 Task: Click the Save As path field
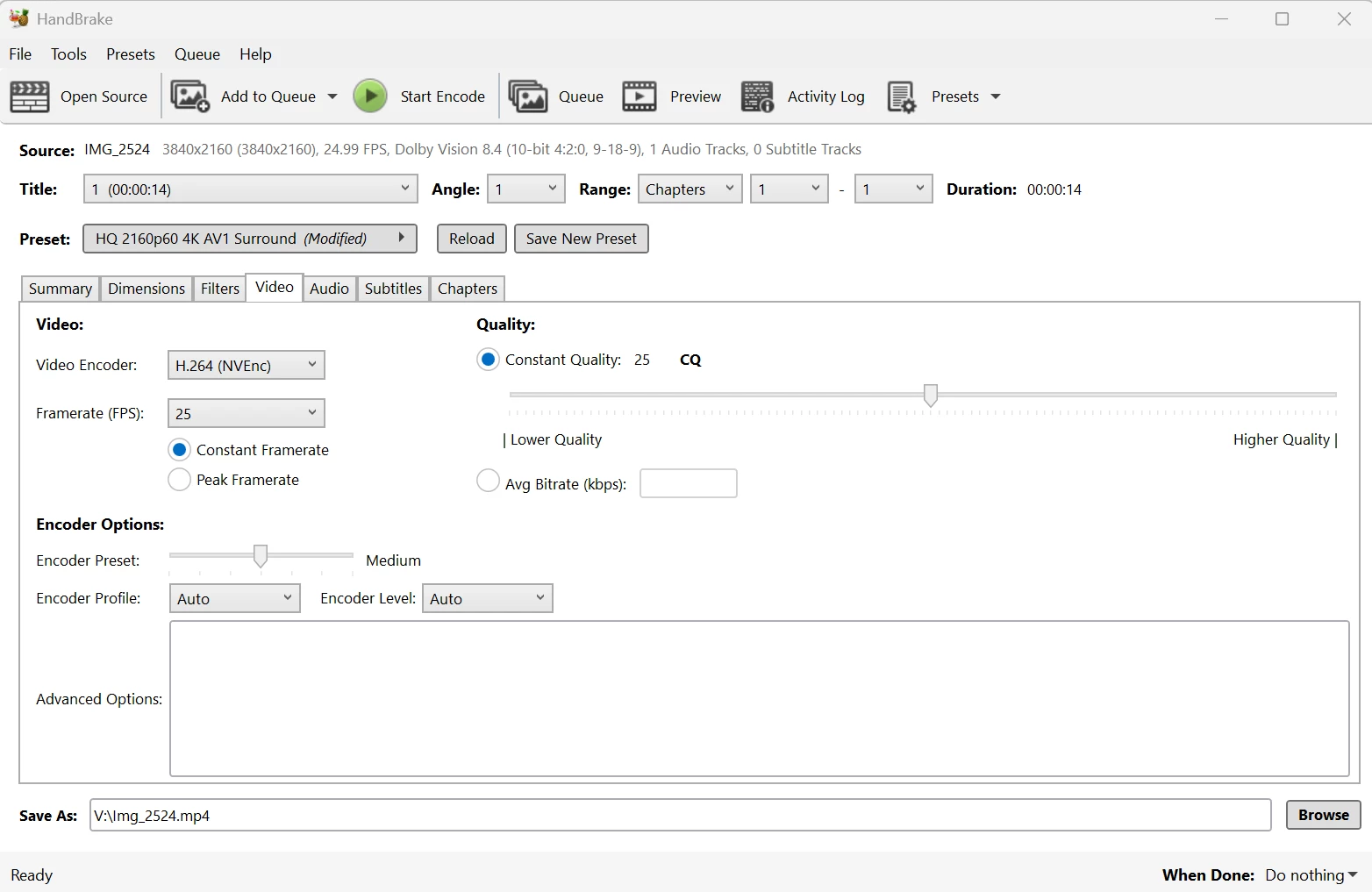(x=681, y=815)
